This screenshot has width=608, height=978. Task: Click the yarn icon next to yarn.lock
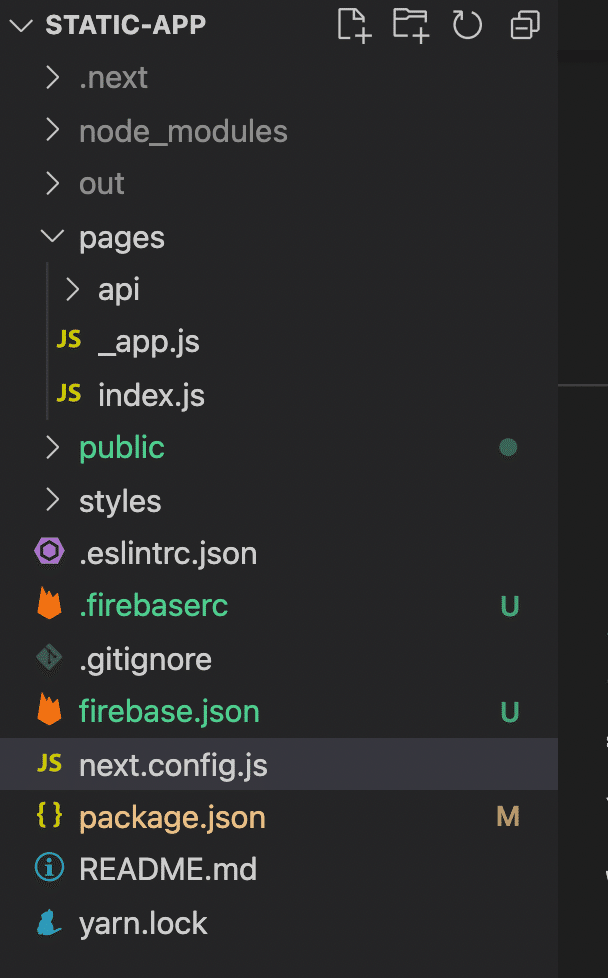coord(48,922)
